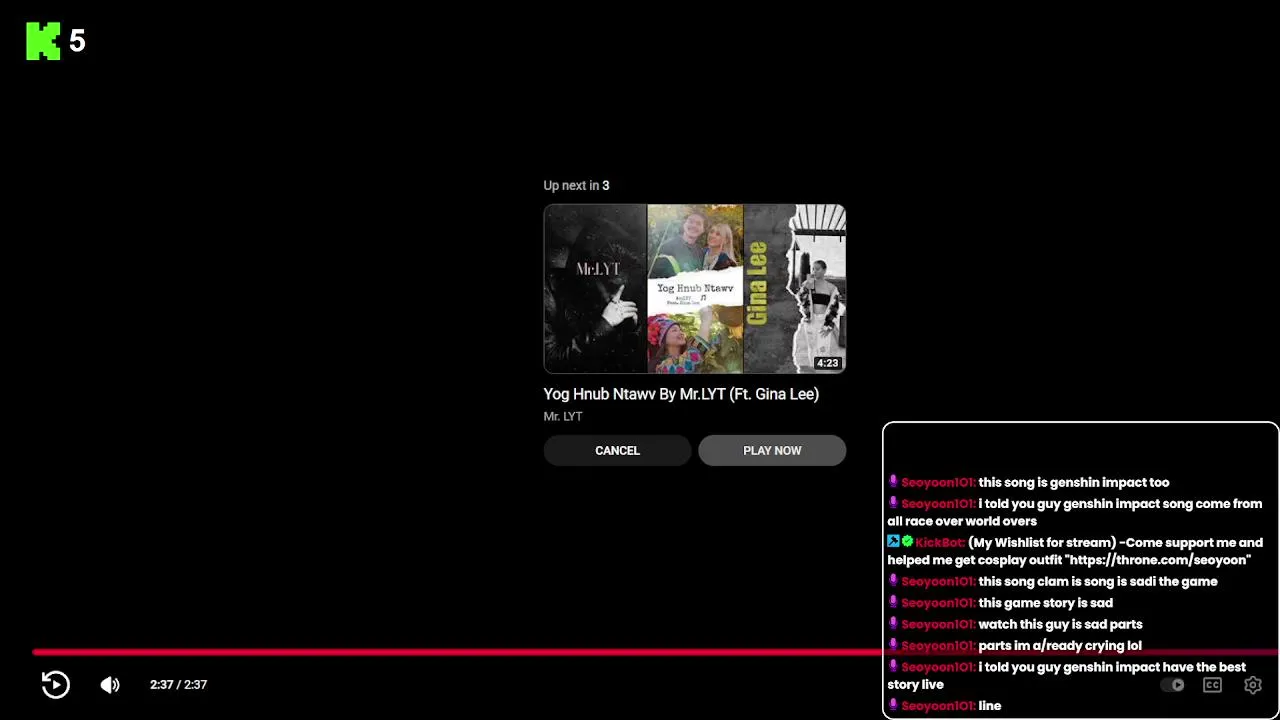Toggle the autoplay switch

click(x=1172, y=685)
